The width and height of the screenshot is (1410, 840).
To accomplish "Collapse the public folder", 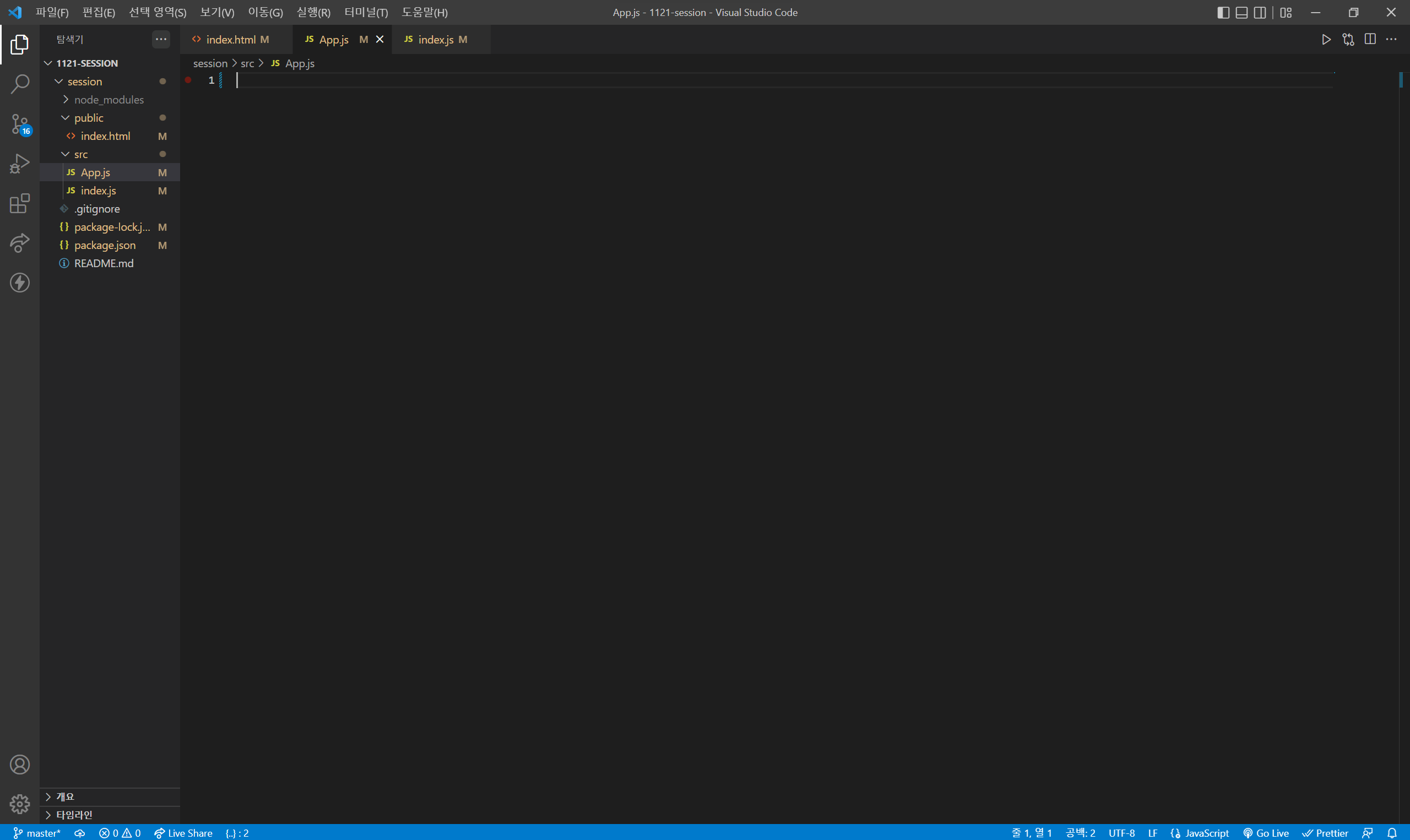I will coord(89,118).
